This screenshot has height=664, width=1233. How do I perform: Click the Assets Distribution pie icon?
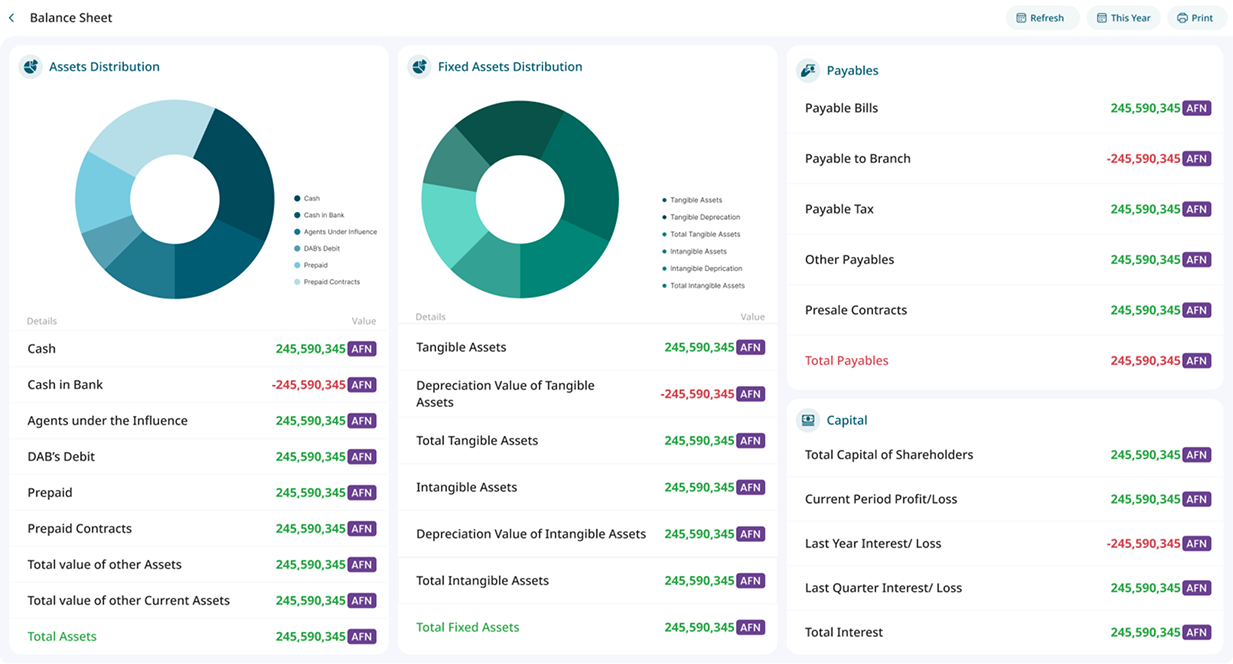click(x=30, y=67)
